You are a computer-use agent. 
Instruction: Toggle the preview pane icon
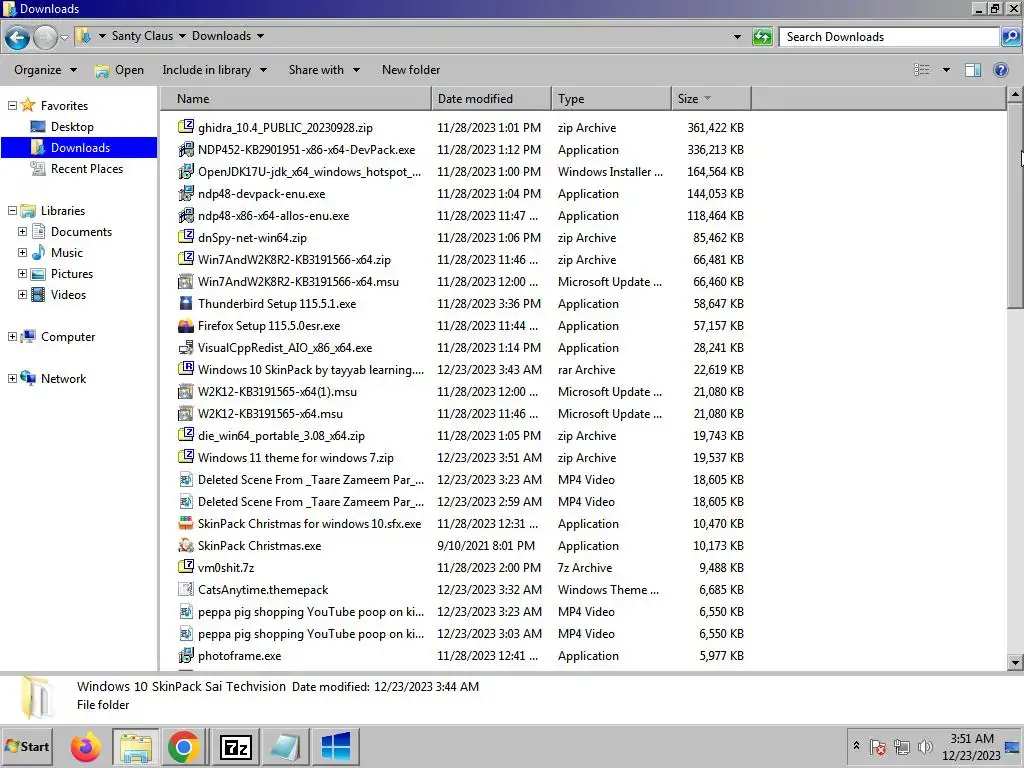click(x=973, y=70)
